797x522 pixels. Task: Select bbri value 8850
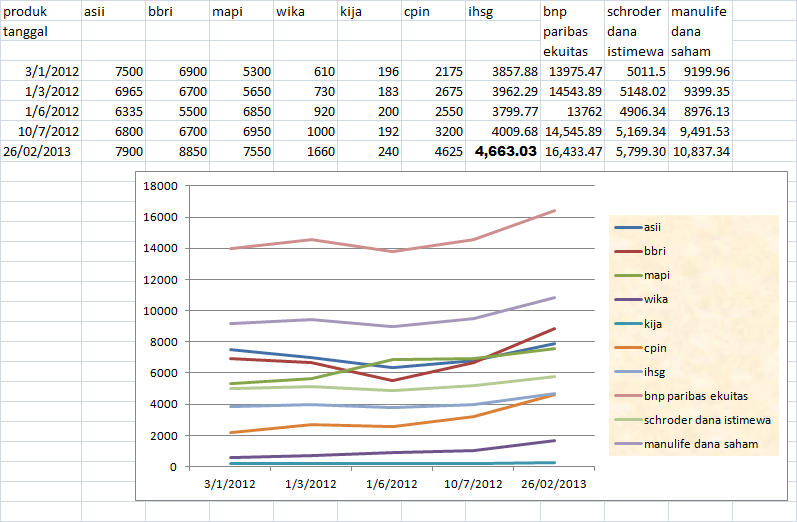click(x=177, y=151)
